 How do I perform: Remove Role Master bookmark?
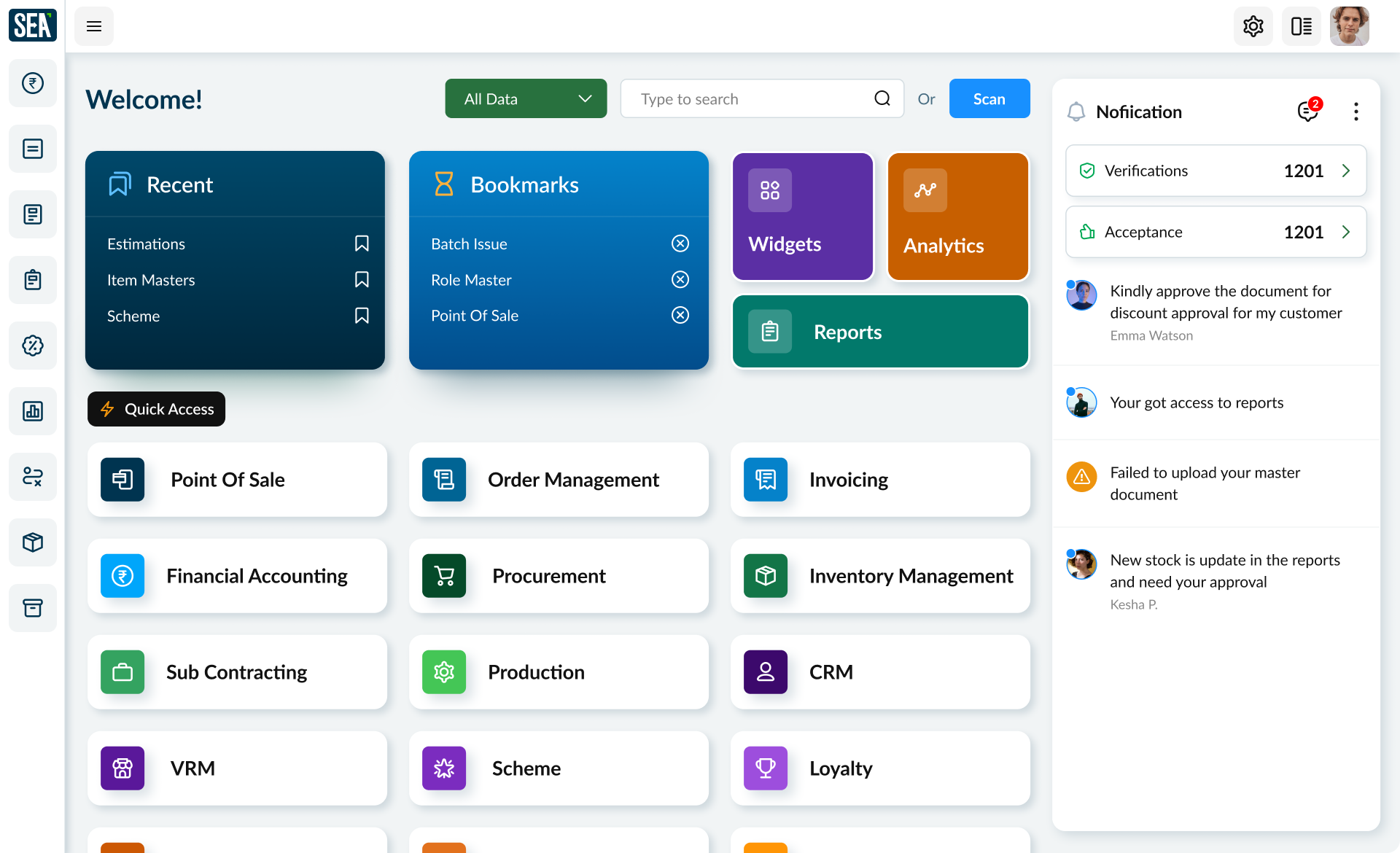coord(680,279)
